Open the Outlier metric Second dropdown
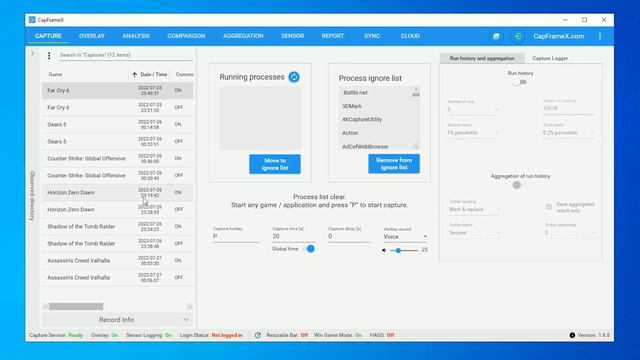This screenshot has height=360, width=640. (x=474, y=233)
